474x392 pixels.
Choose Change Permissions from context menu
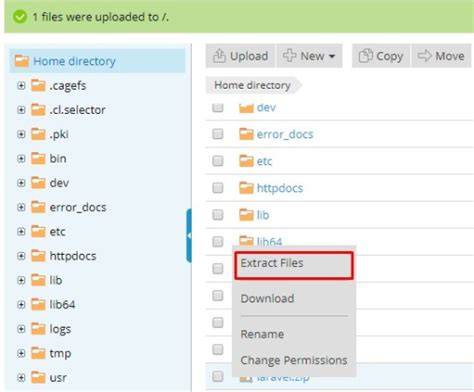(294, 360)
